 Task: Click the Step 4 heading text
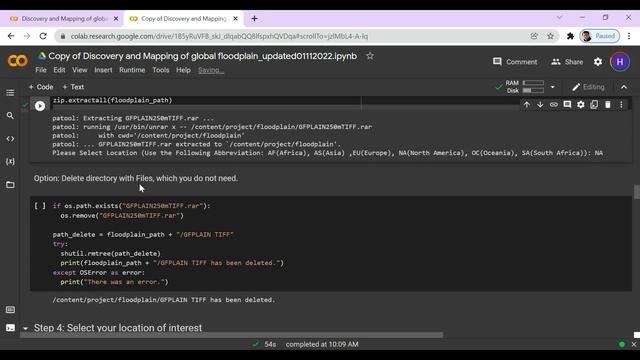(x=118, y=328)
